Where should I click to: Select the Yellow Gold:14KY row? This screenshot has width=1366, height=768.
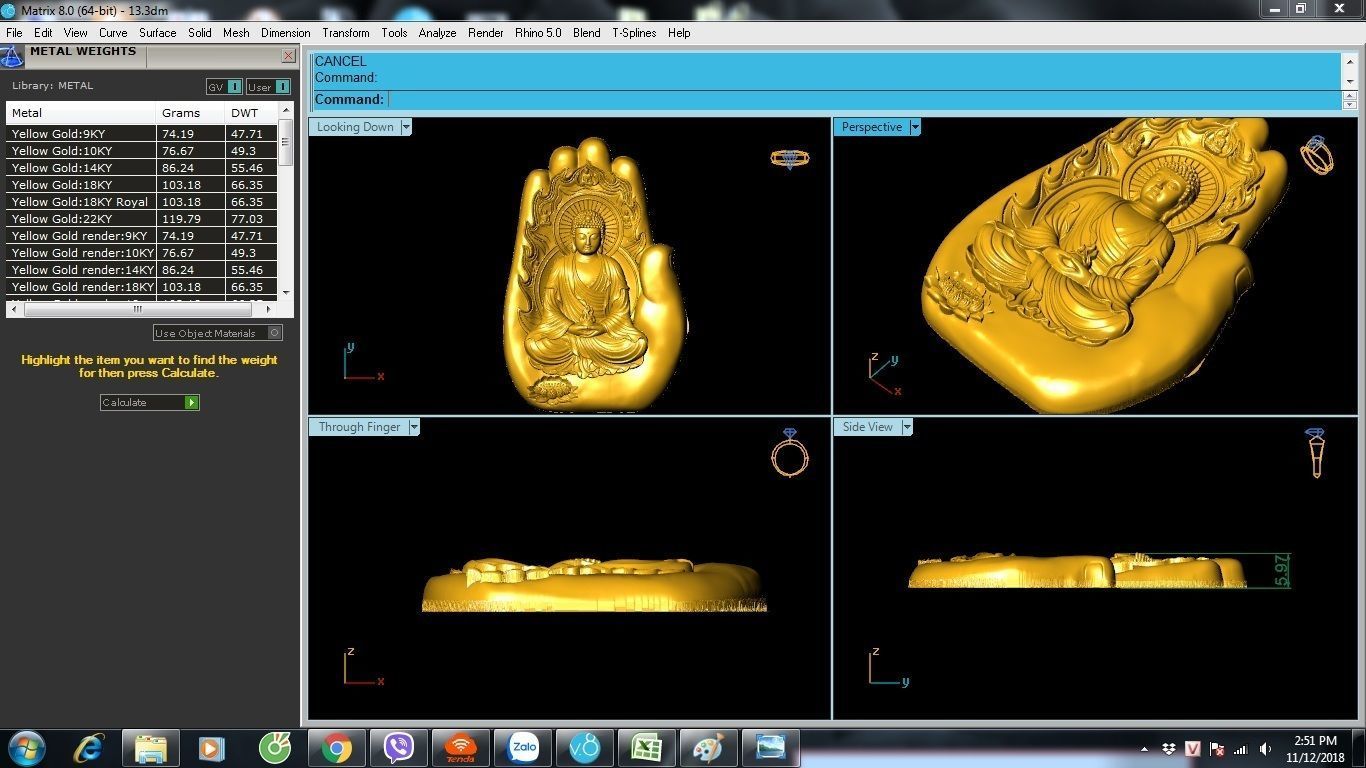click(141, 168)
